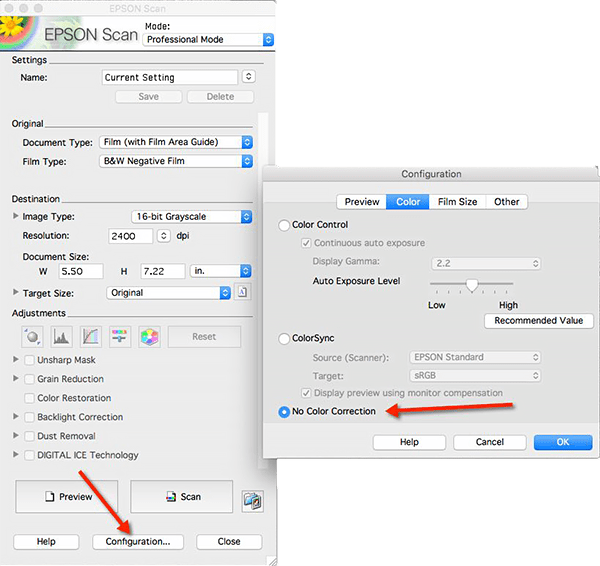600x566 pixels.
Task: Click the settings Name field
Action: click(170, 77)
